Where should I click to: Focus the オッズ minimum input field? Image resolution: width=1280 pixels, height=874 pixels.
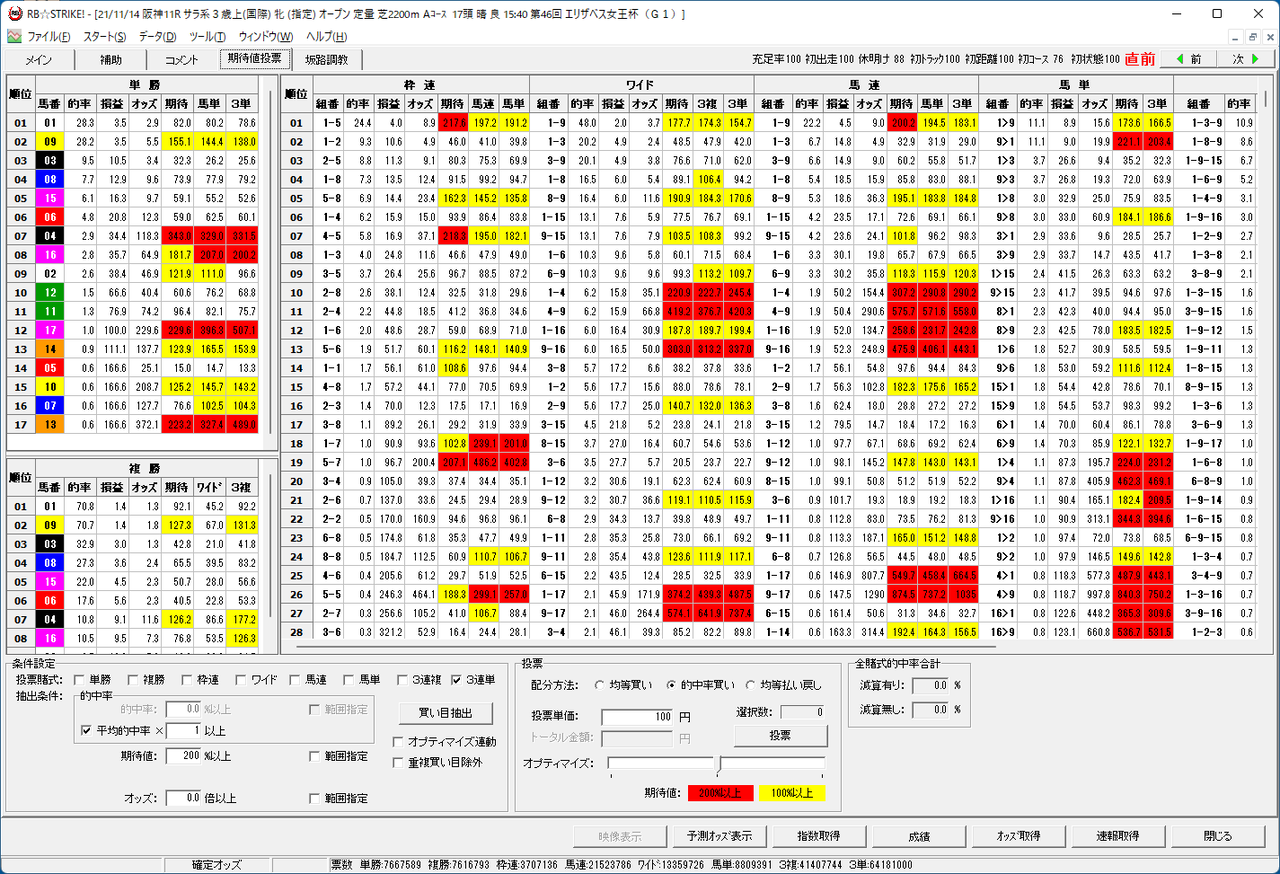tap(184, 798)
